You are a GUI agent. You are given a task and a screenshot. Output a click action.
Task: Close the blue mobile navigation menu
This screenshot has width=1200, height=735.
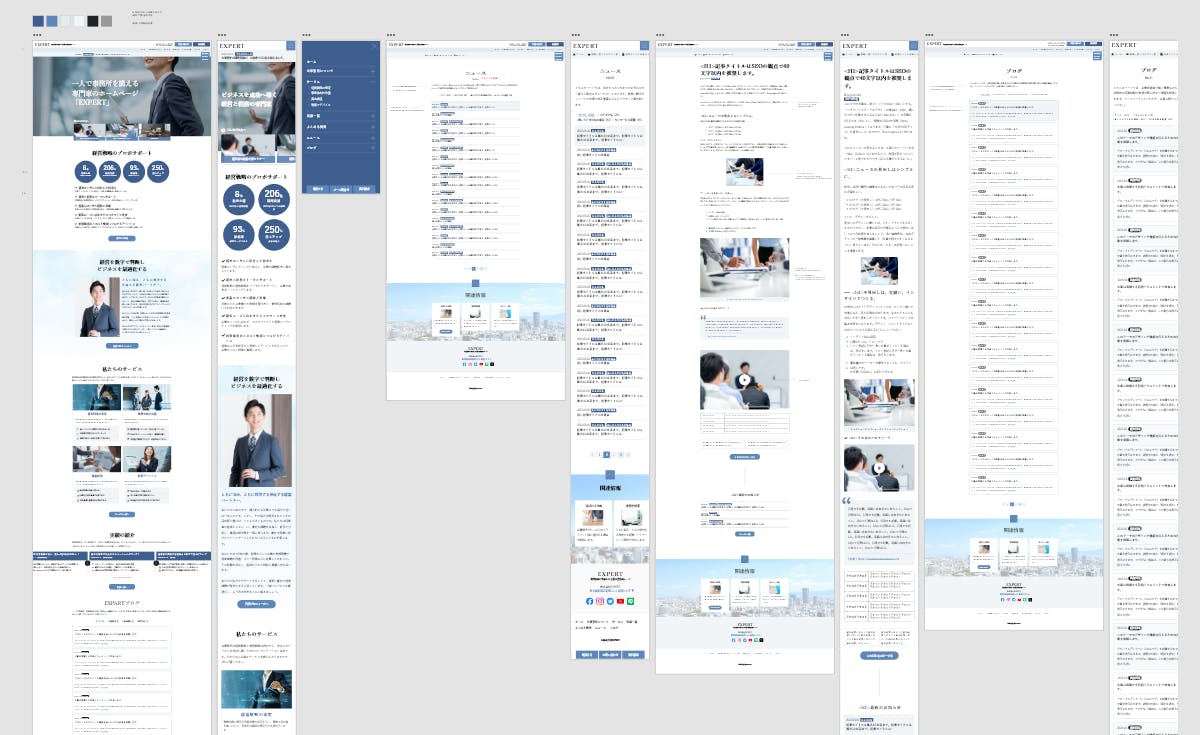pos(375,45)
